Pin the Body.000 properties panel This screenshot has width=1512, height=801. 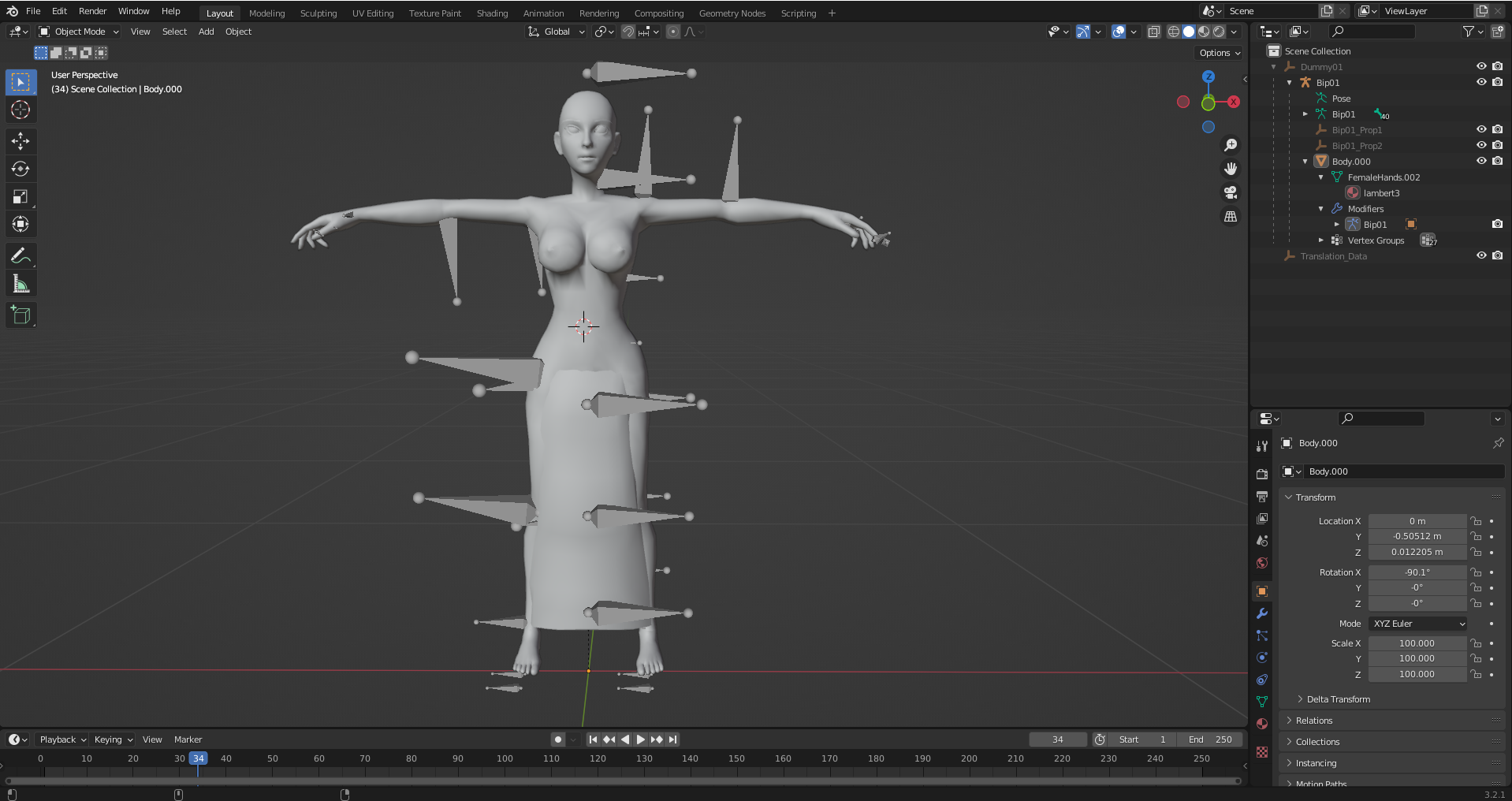tap(1498, 443)
